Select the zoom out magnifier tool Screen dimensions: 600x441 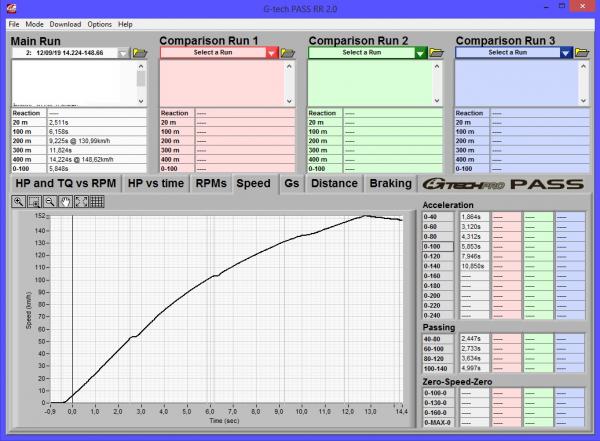pos(50,201)
